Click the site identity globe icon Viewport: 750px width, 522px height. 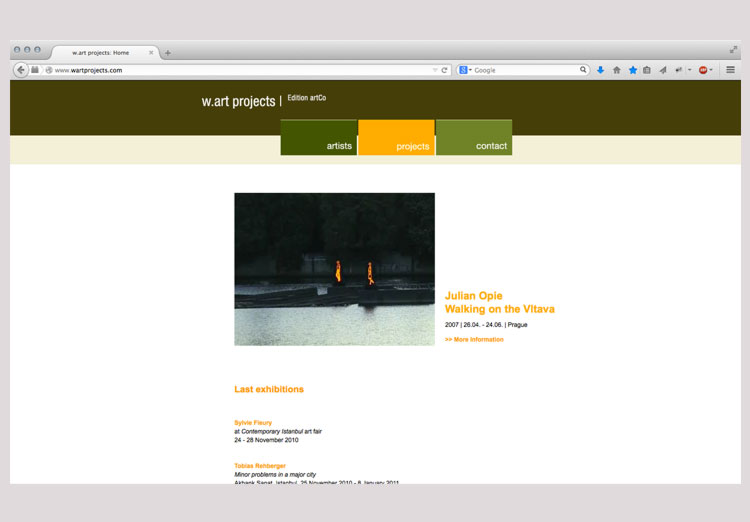[49, 70]
